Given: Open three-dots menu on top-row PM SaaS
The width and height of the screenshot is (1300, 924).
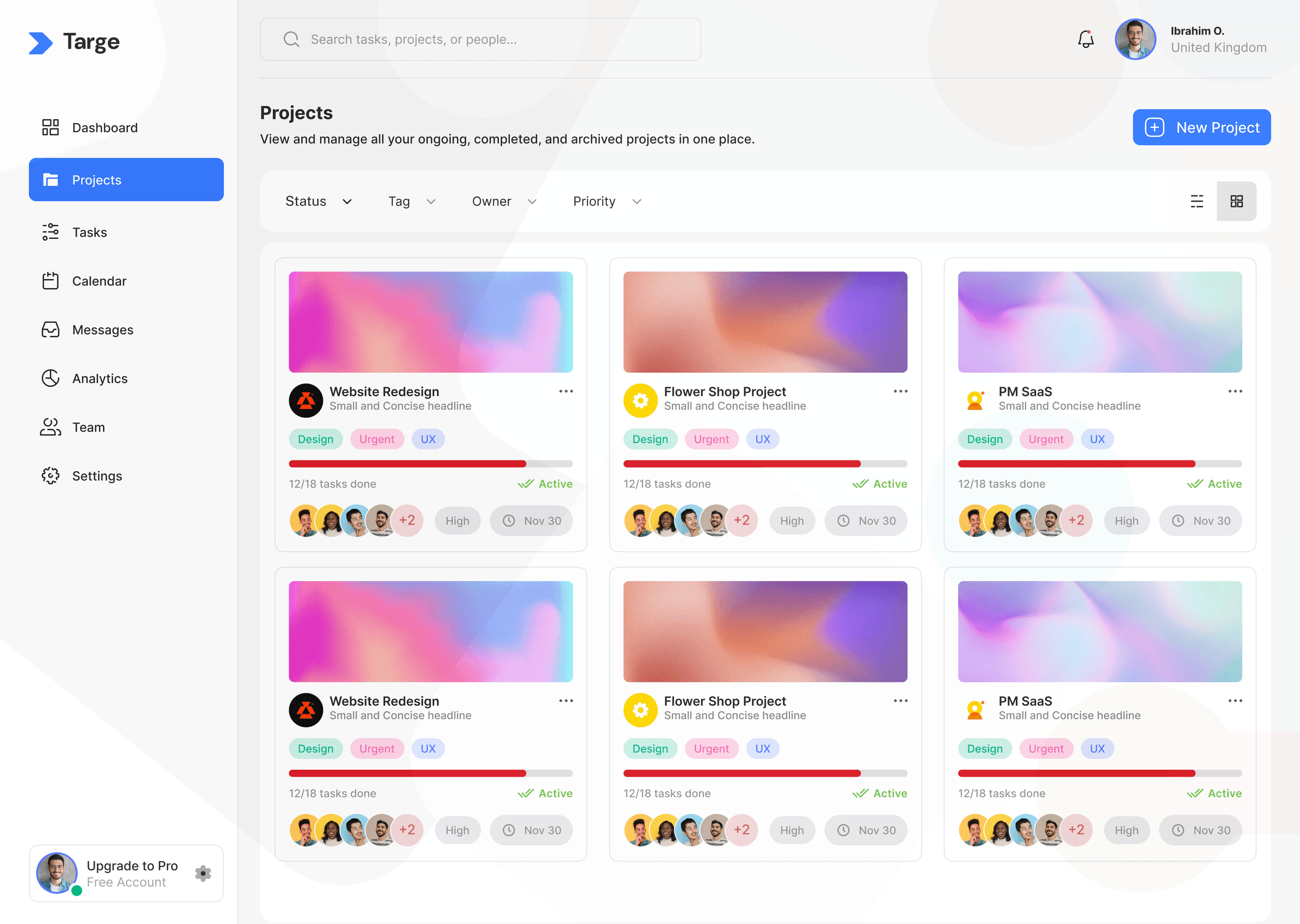Looking at the screenshot, I should point(1234,392).
